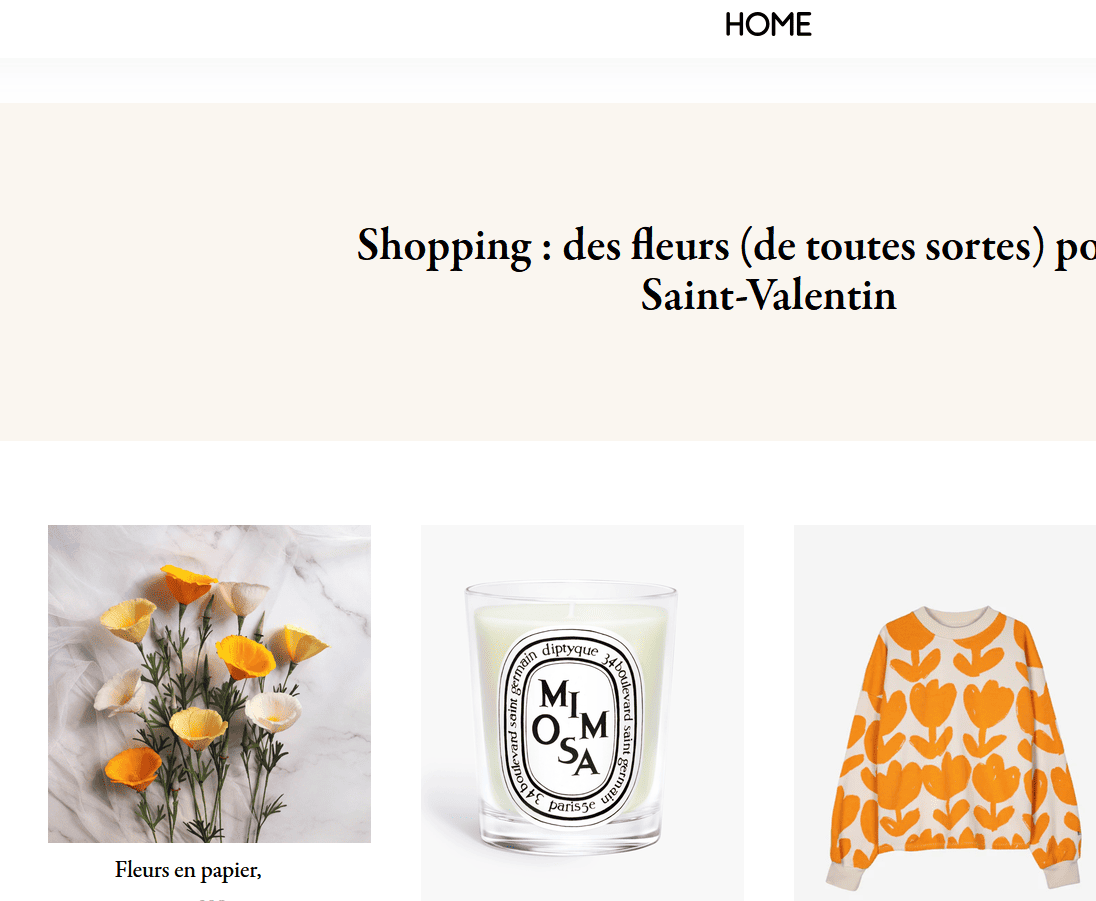Click the MIMOSA oval label on the candle
The height and width of the screenshot is (901, 1096).
click(571, 728)
